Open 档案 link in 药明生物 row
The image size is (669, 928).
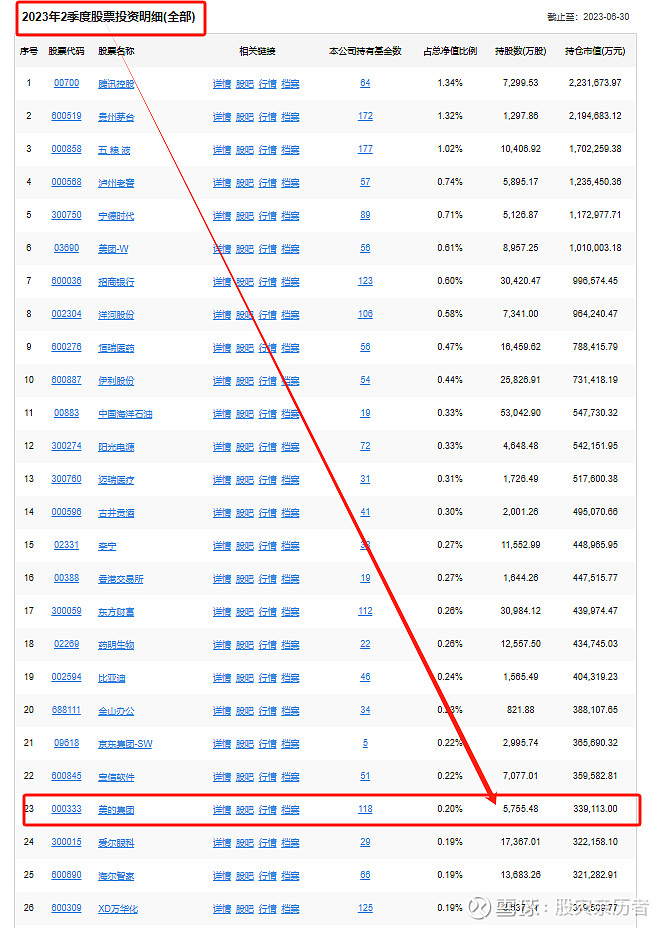click(290, 645)
